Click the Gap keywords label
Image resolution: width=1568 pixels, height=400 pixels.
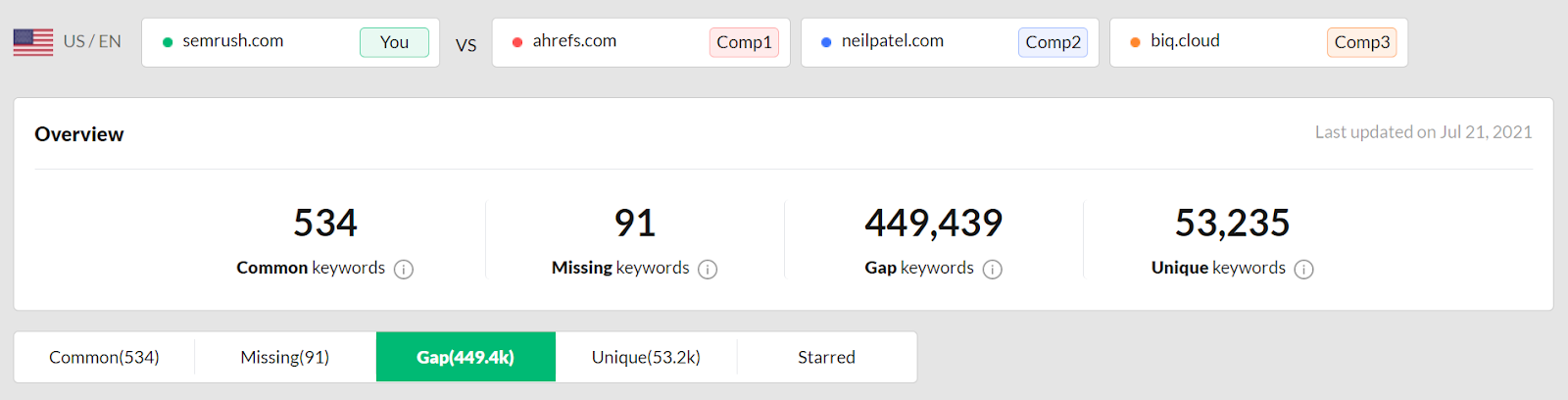pyautogui.click(x=919, y=268)
